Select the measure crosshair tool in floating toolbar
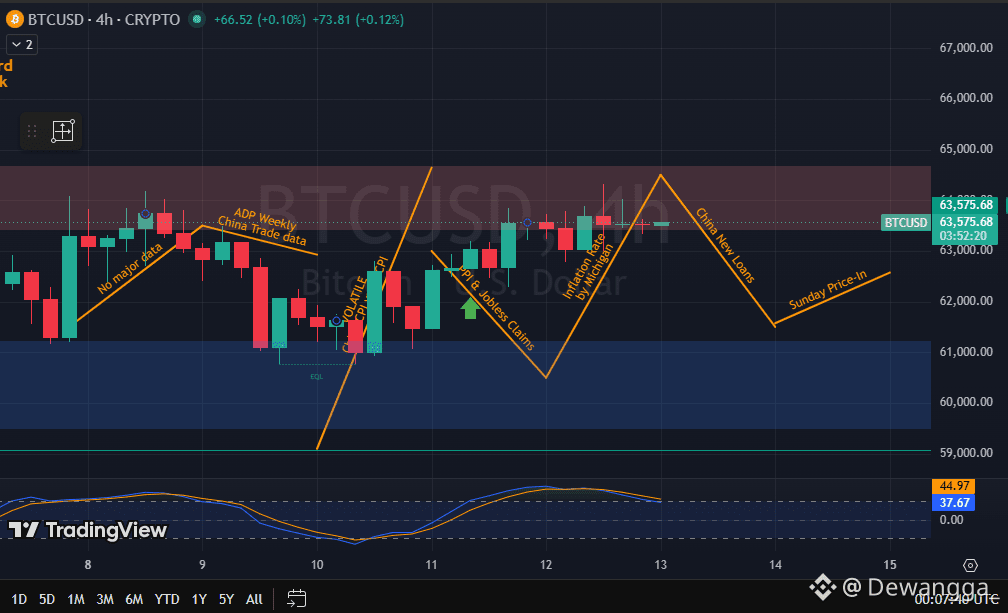This screenshot has height=613, width=1008. click(63, 131)
